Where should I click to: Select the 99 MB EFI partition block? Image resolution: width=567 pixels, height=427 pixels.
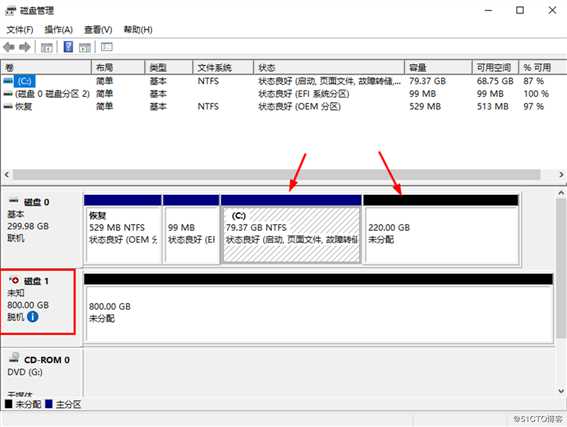point(191,229)
